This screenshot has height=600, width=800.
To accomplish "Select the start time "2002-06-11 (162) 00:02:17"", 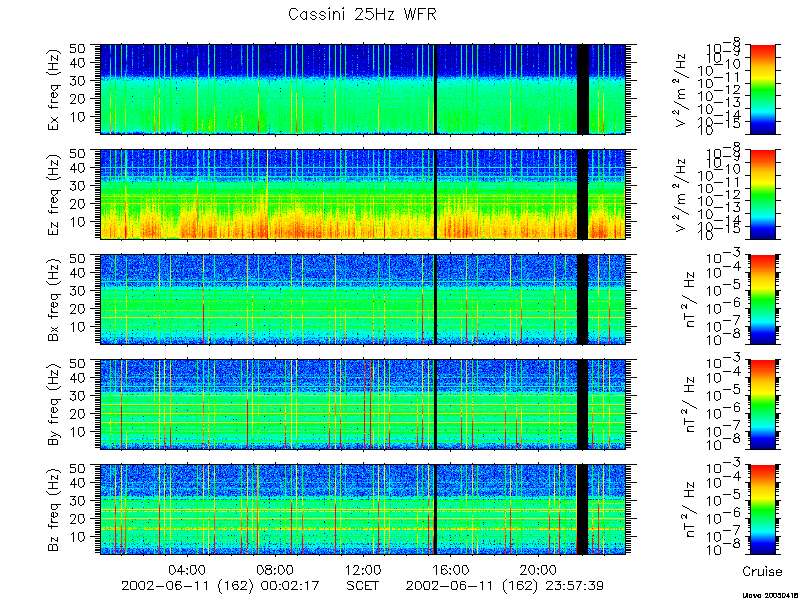I will 220,585.
